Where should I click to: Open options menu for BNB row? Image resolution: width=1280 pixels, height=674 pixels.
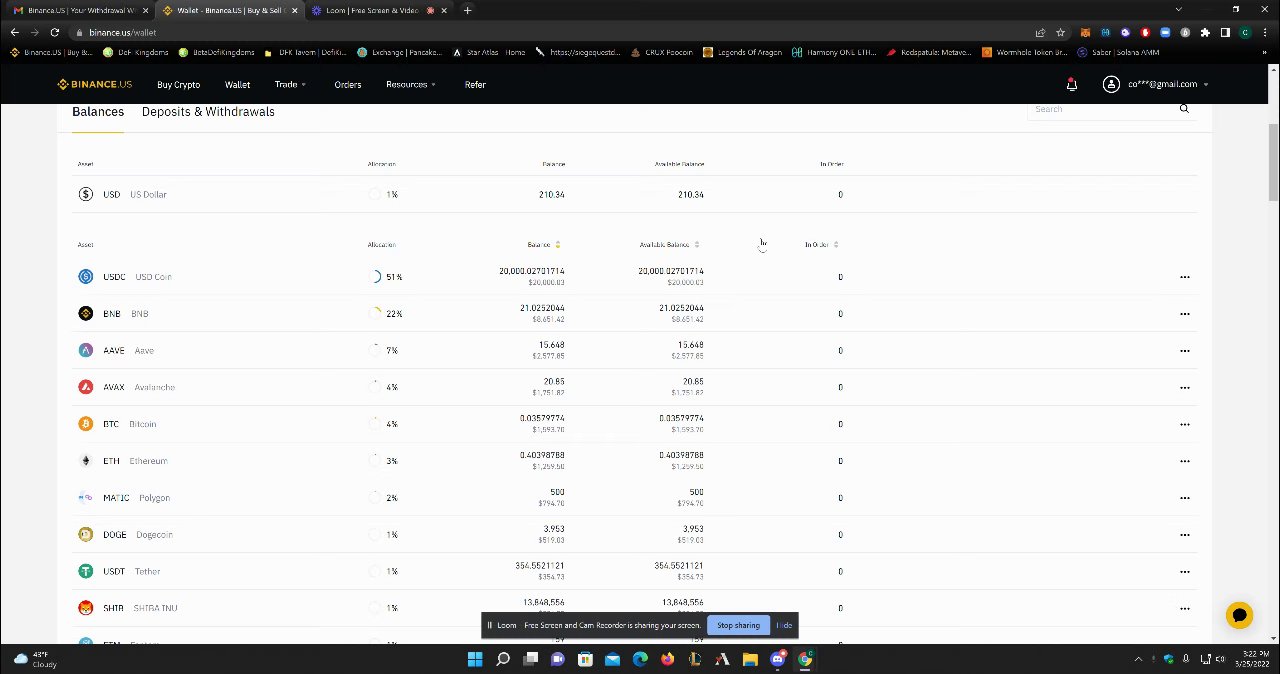[x=1185, y=314]
